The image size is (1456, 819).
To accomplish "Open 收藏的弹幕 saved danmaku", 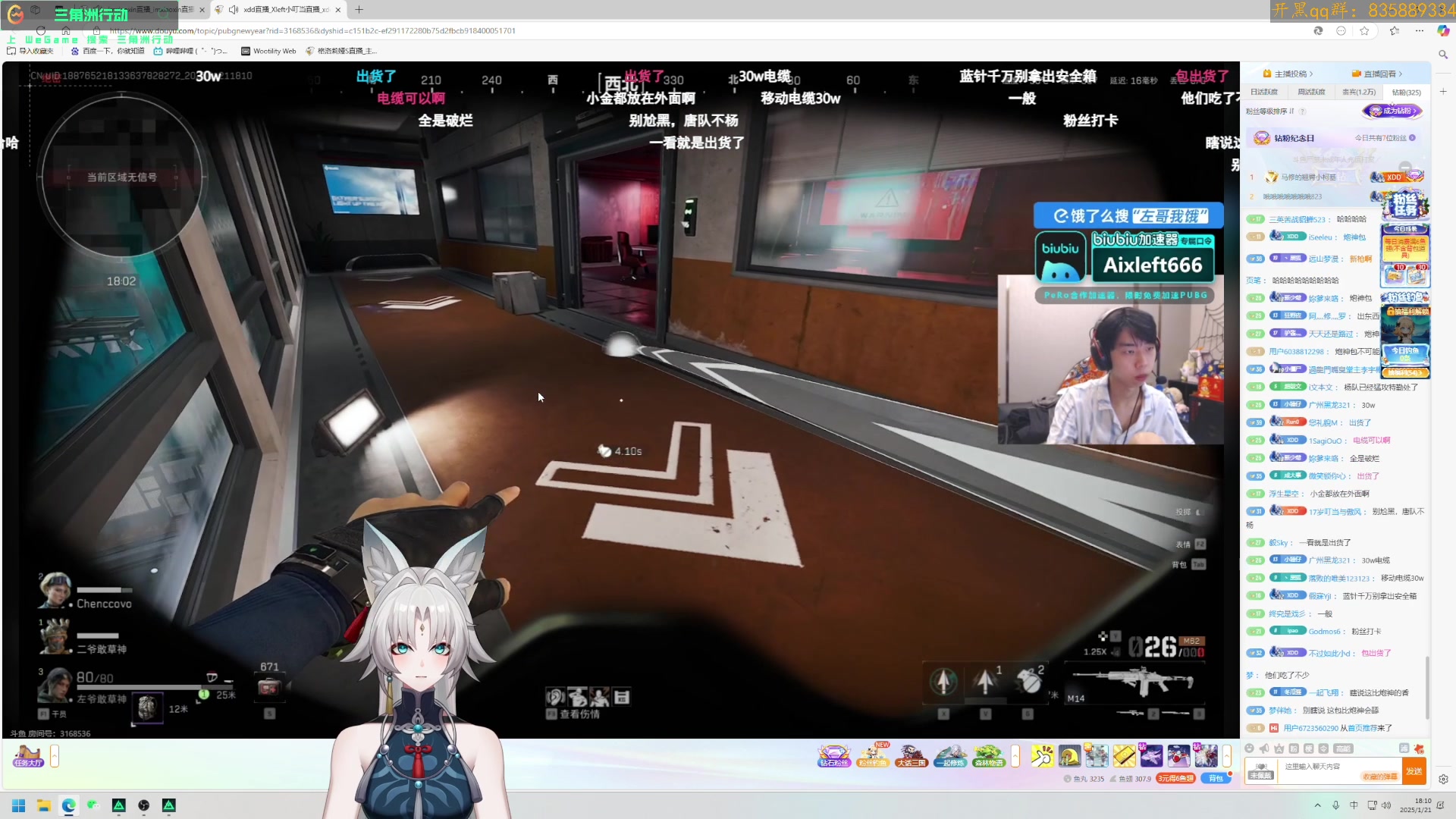I will [x=1380, y=777].
